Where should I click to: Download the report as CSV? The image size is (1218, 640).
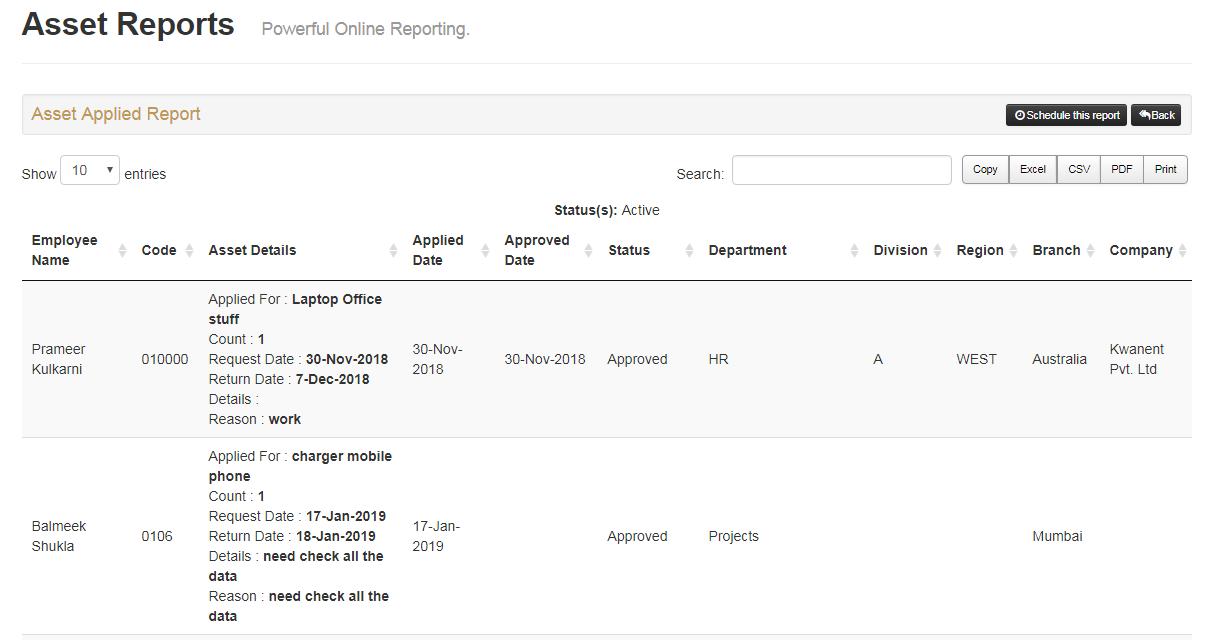tap(1079, 170)
